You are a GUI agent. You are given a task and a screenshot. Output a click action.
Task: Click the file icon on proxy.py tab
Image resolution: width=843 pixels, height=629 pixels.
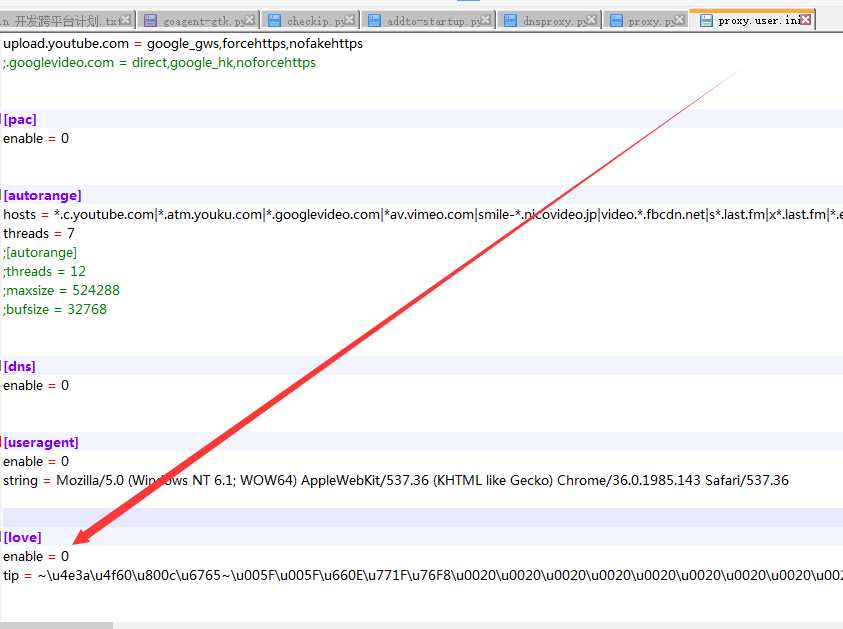pos(616,20)
